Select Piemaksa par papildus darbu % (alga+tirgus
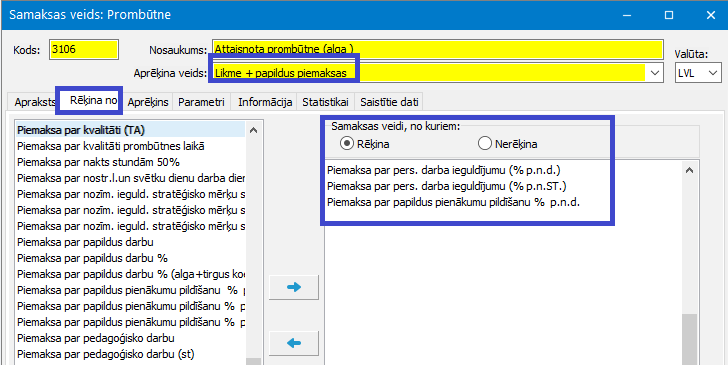The width and height of the screenshot is (728, 365). [x=130, y=274]
